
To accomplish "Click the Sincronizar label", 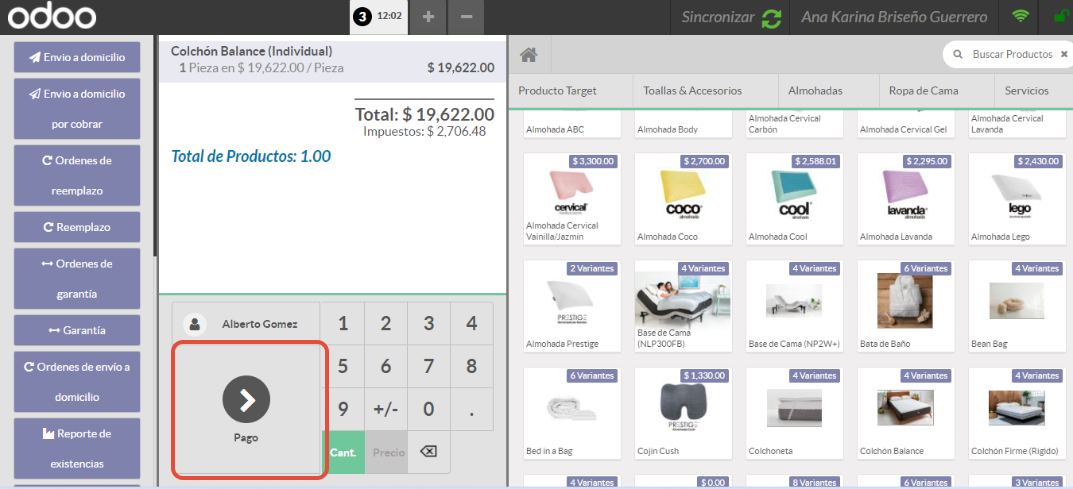I will click(x=718, y=17).
